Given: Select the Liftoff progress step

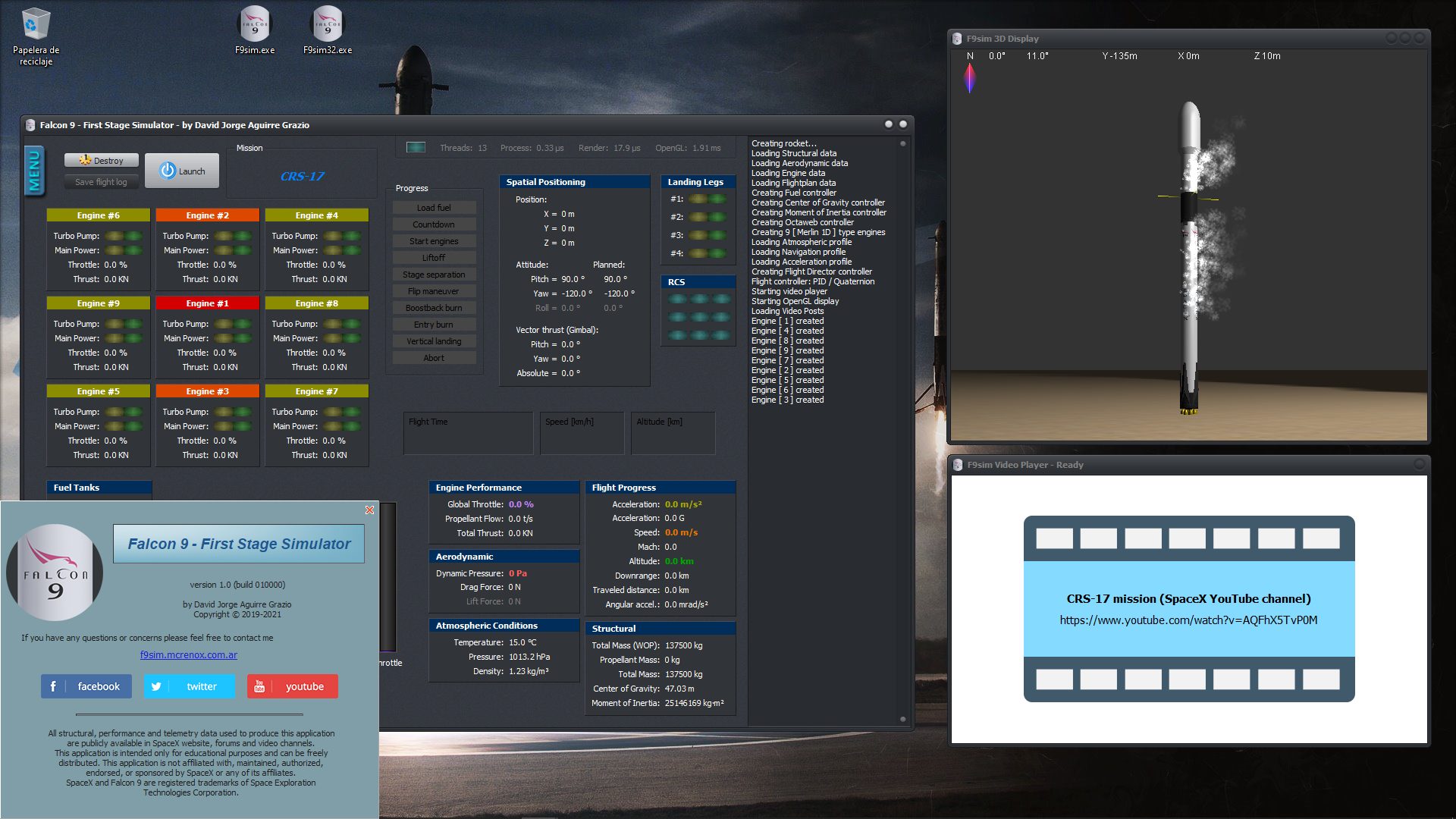Looking at the screenshot, I should pyautogui.click(x=434, y=258).
